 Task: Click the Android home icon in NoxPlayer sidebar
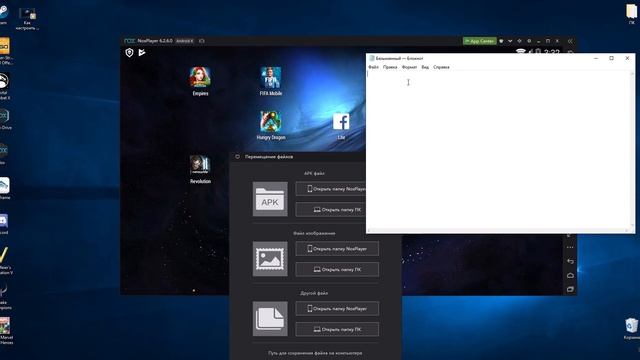[x=570, y=276]
